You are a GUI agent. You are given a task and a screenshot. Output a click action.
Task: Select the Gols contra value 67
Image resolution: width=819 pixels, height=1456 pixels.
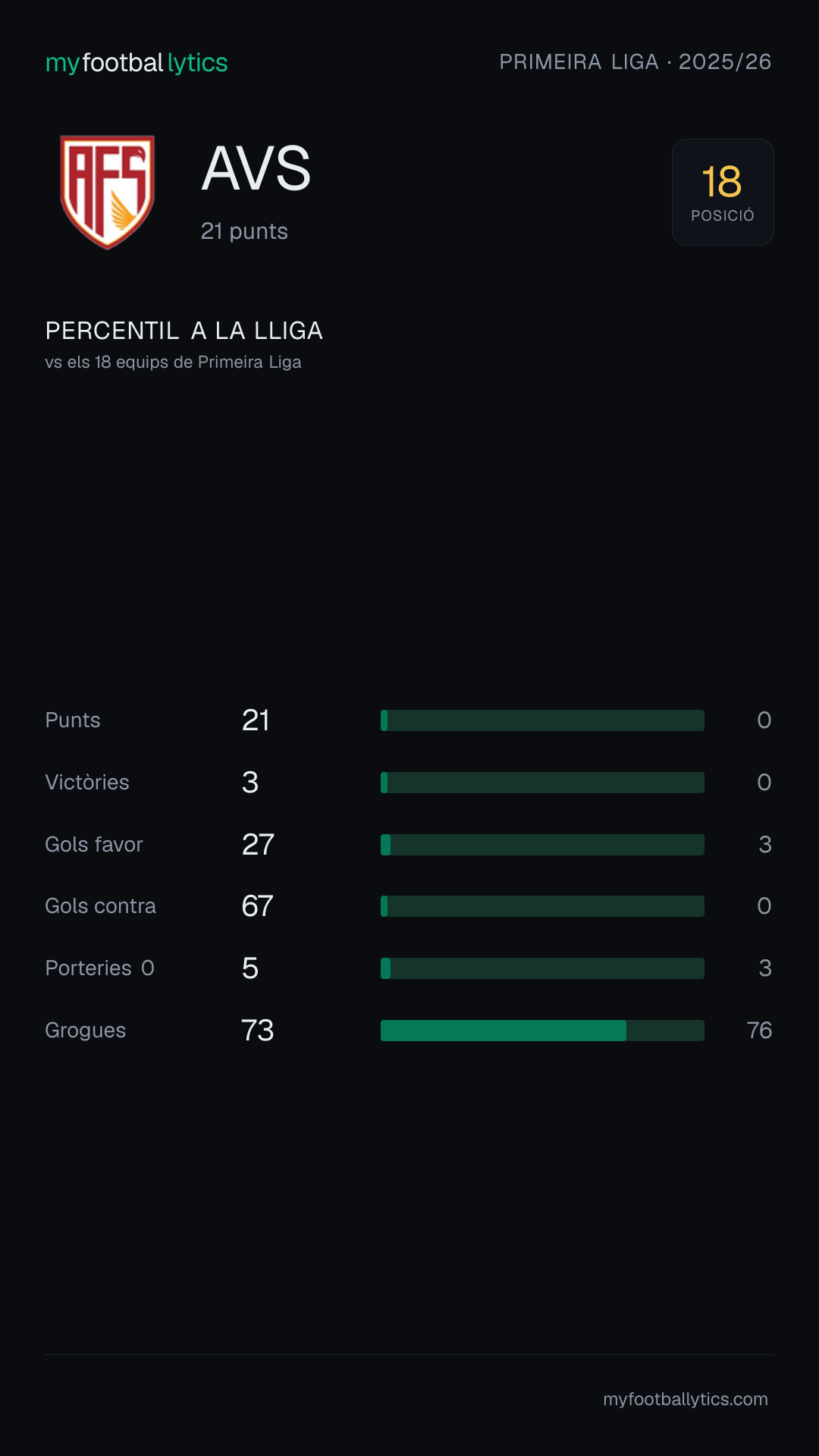257,906
